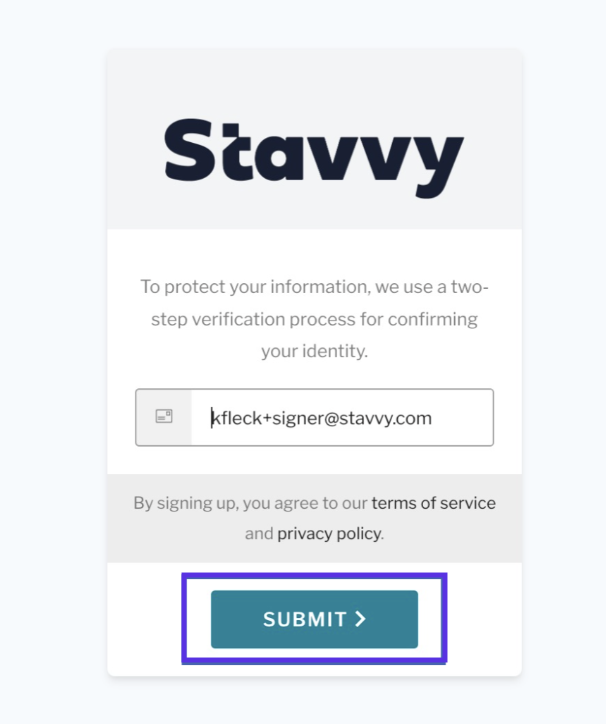Click the word SUBMIT on teal button
The height and width of the screenshot is (724, 606).
pos(304,620)
